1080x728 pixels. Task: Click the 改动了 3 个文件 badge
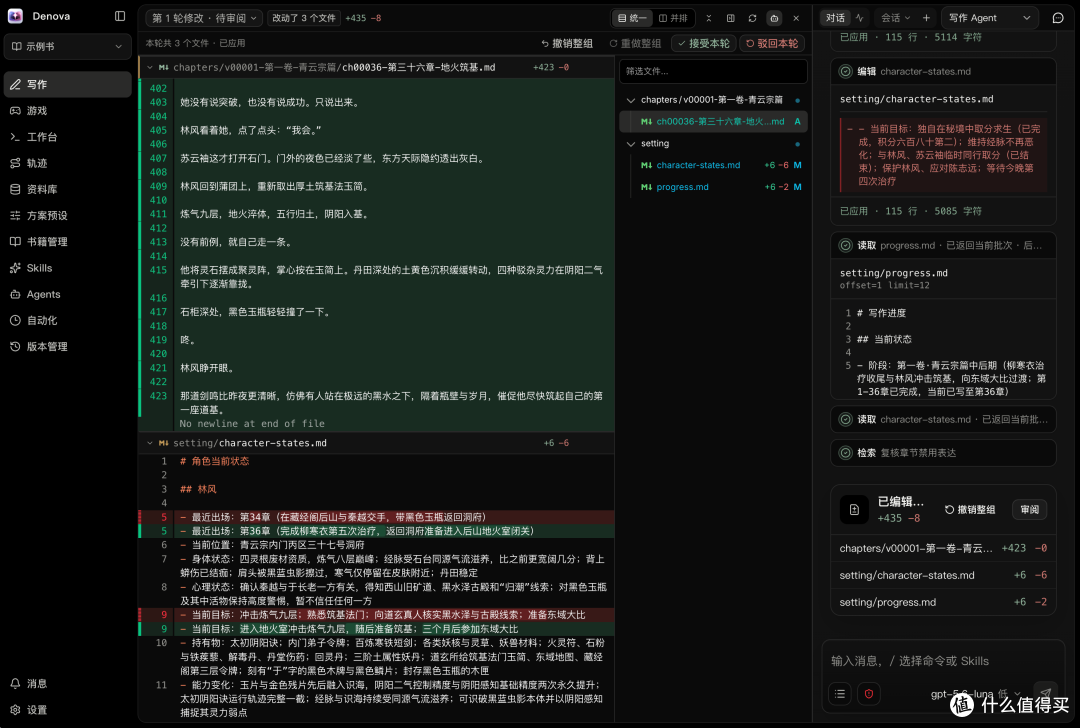[x=304, y=18]
